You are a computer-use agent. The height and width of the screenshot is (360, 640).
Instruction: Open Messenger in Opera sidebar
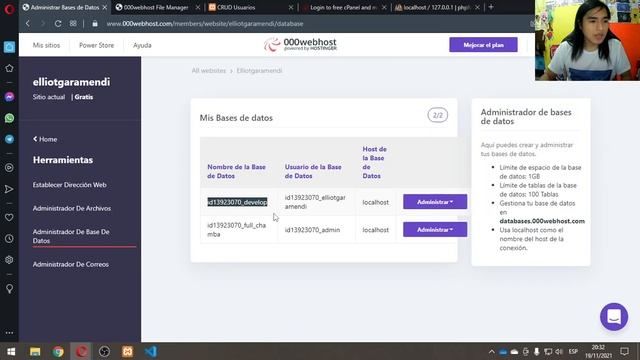tap(9, 97)
